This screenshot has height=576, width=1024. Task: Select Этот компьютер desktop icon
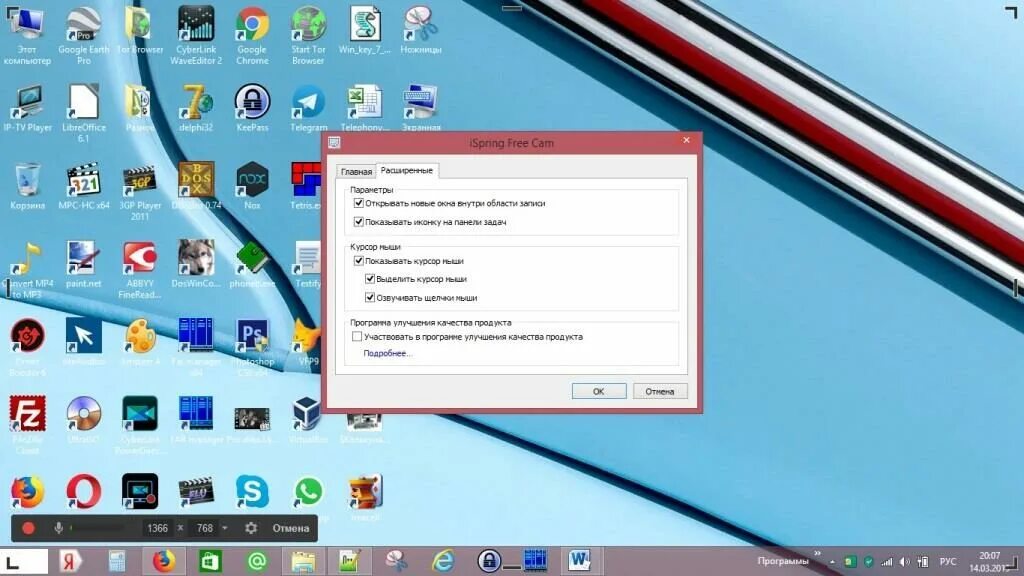[27, 37]
